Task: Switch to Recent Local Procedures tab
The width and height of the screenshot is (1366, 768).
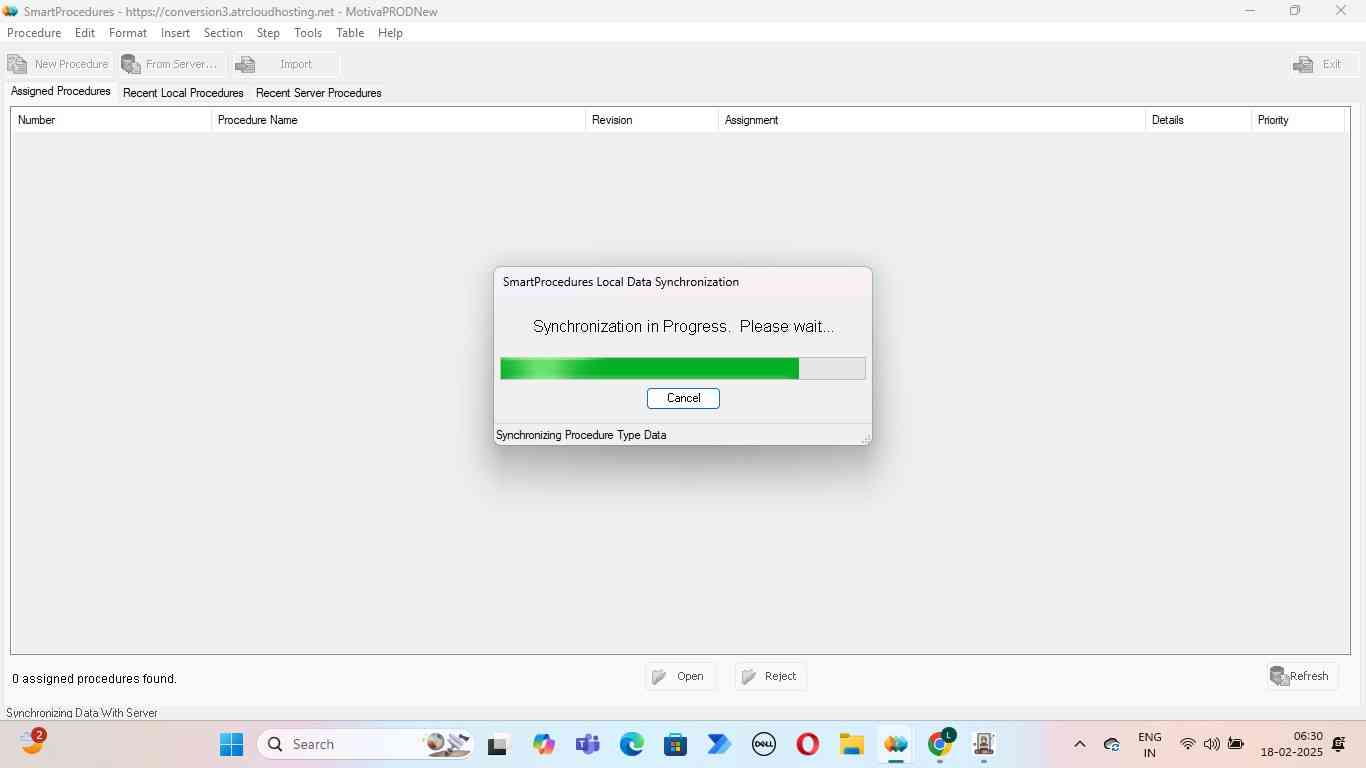Action: [183, 93]
